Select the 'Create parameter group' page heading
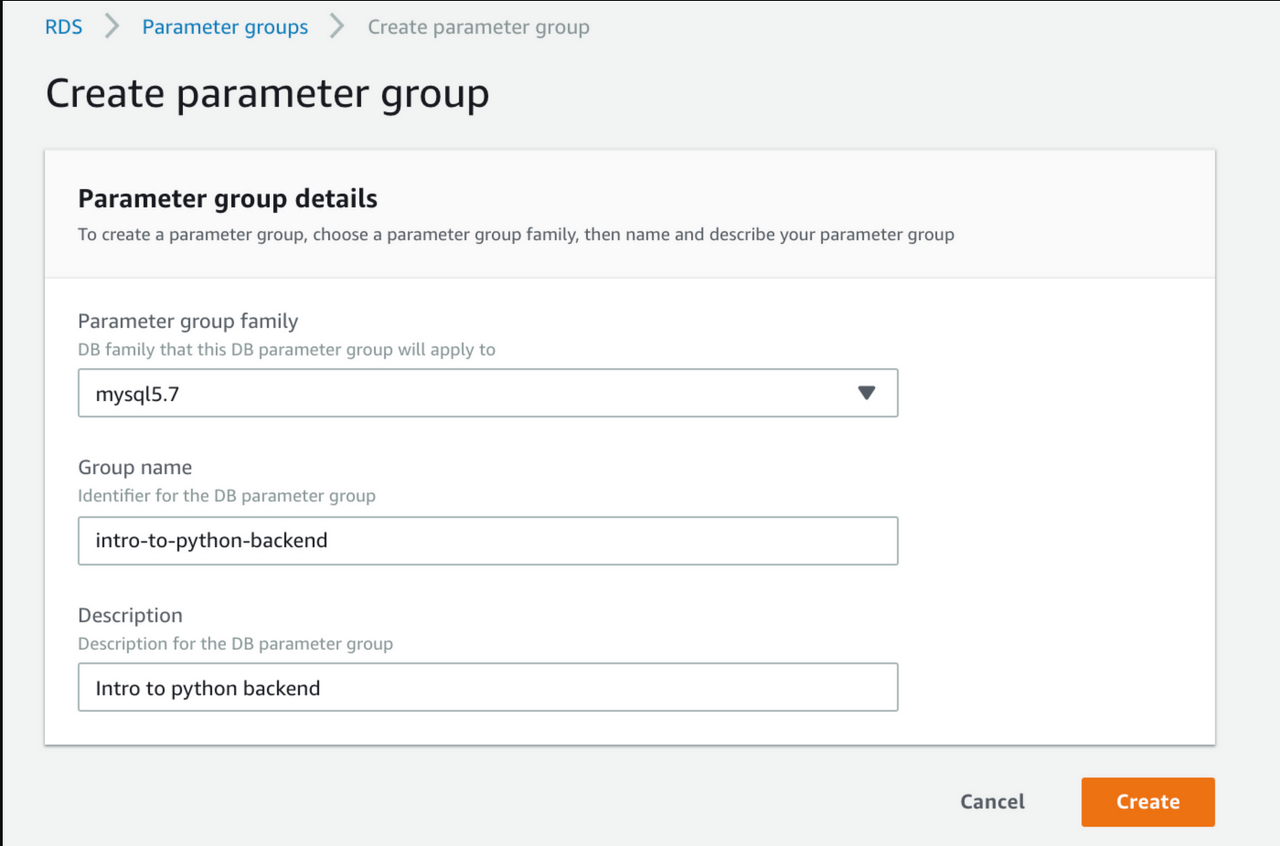 [x=267, y=93]
